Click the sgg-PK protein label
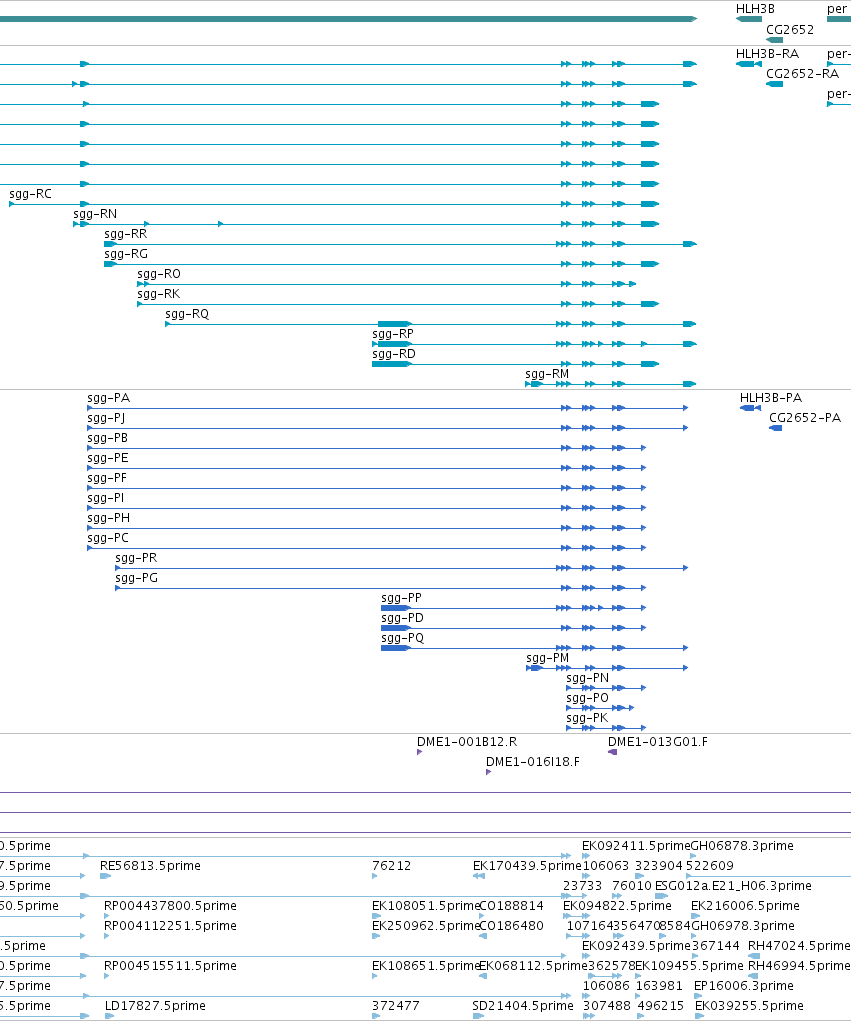 pos(587,718)
